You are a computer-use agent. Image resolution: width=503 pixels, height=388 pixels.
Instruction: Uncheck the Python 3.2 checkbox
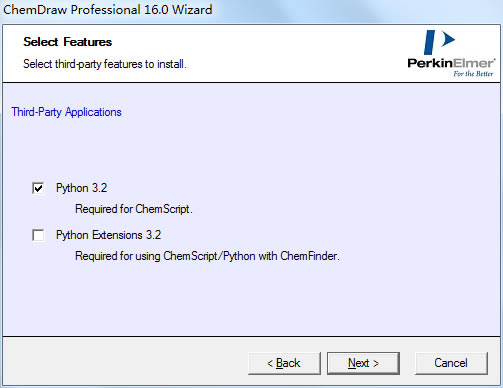(38, 188)
